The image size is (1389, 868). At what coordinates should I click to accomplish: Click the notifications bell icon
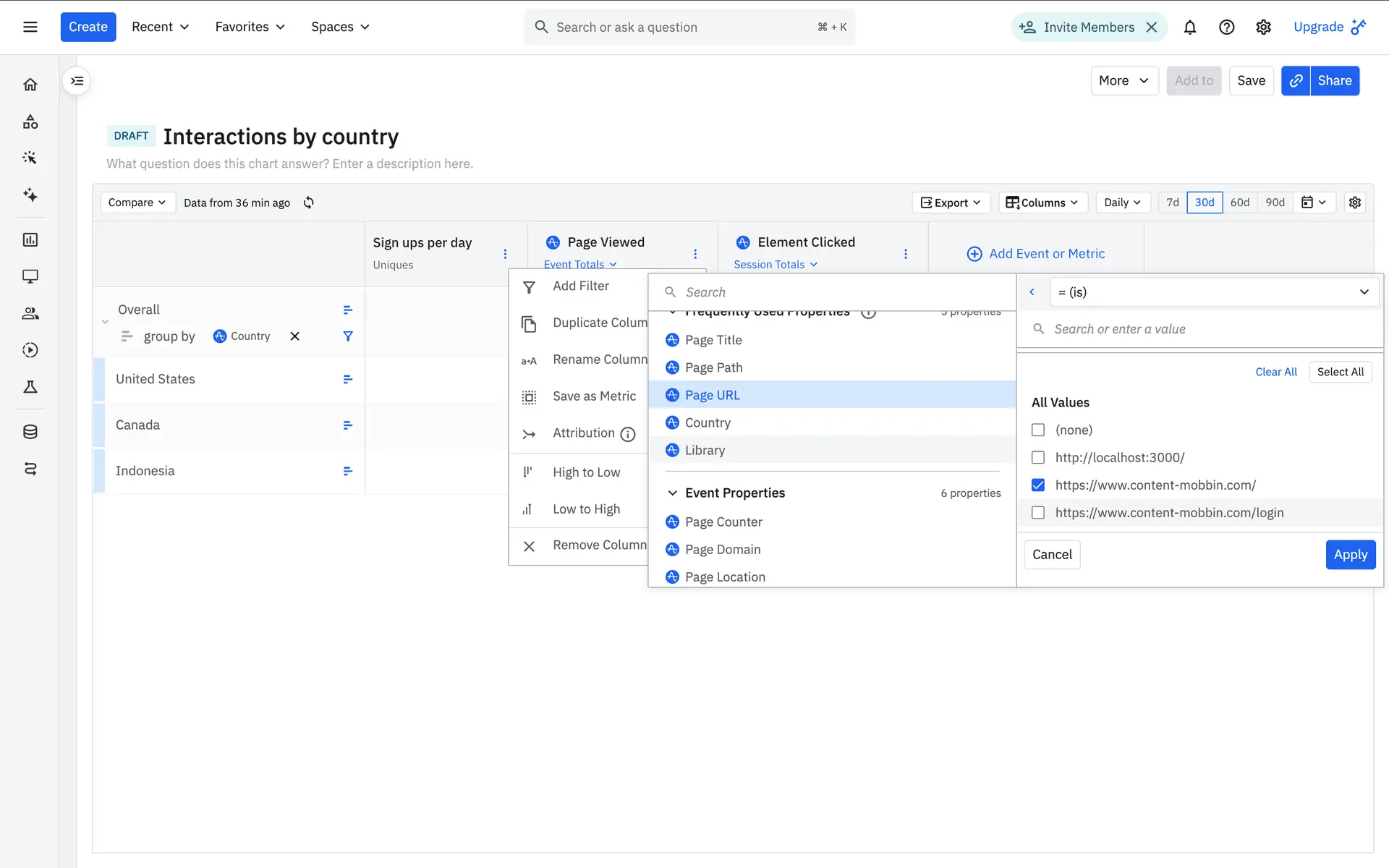1189,27
